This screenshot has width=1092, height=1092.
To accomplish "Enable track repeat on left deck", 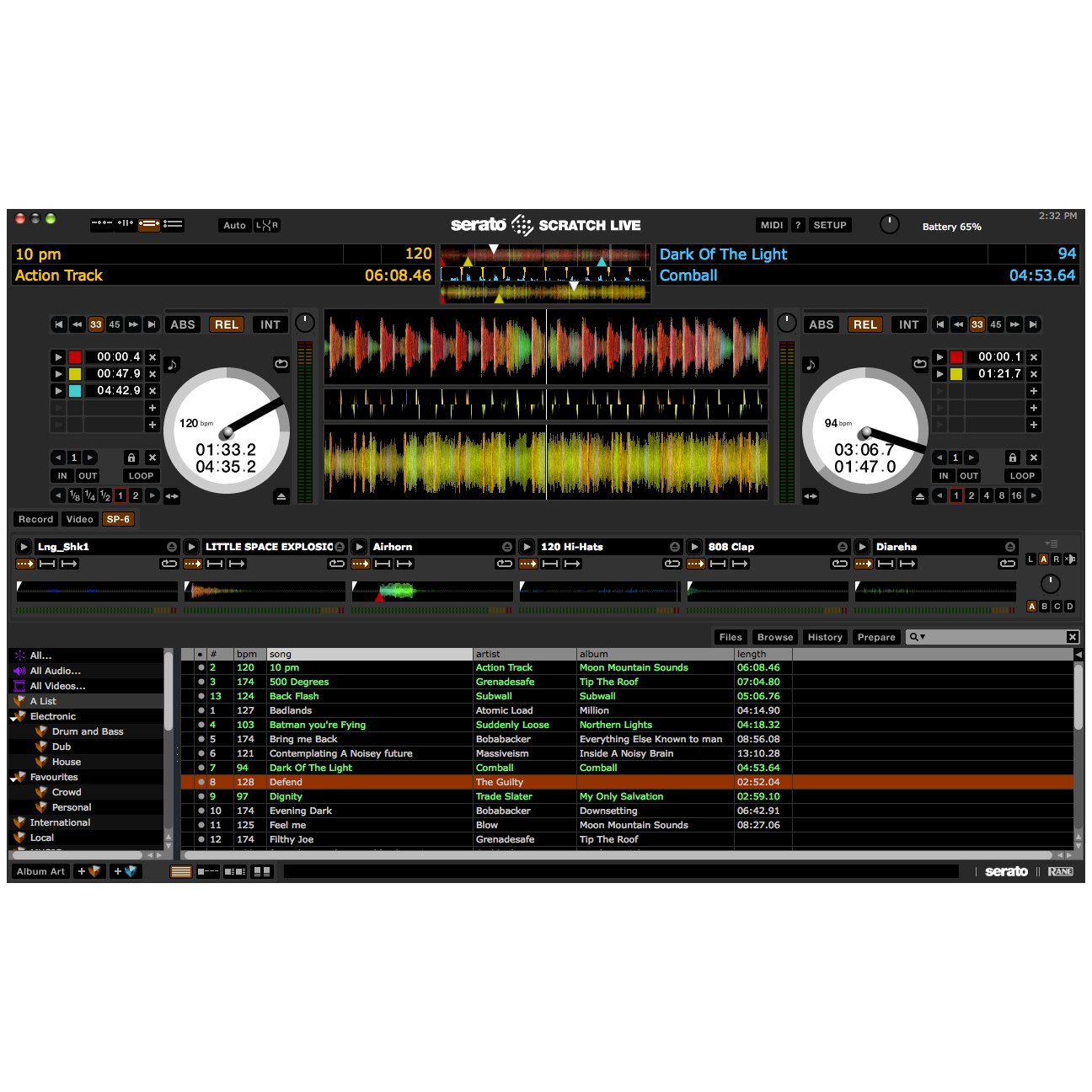I will point(281,364).
